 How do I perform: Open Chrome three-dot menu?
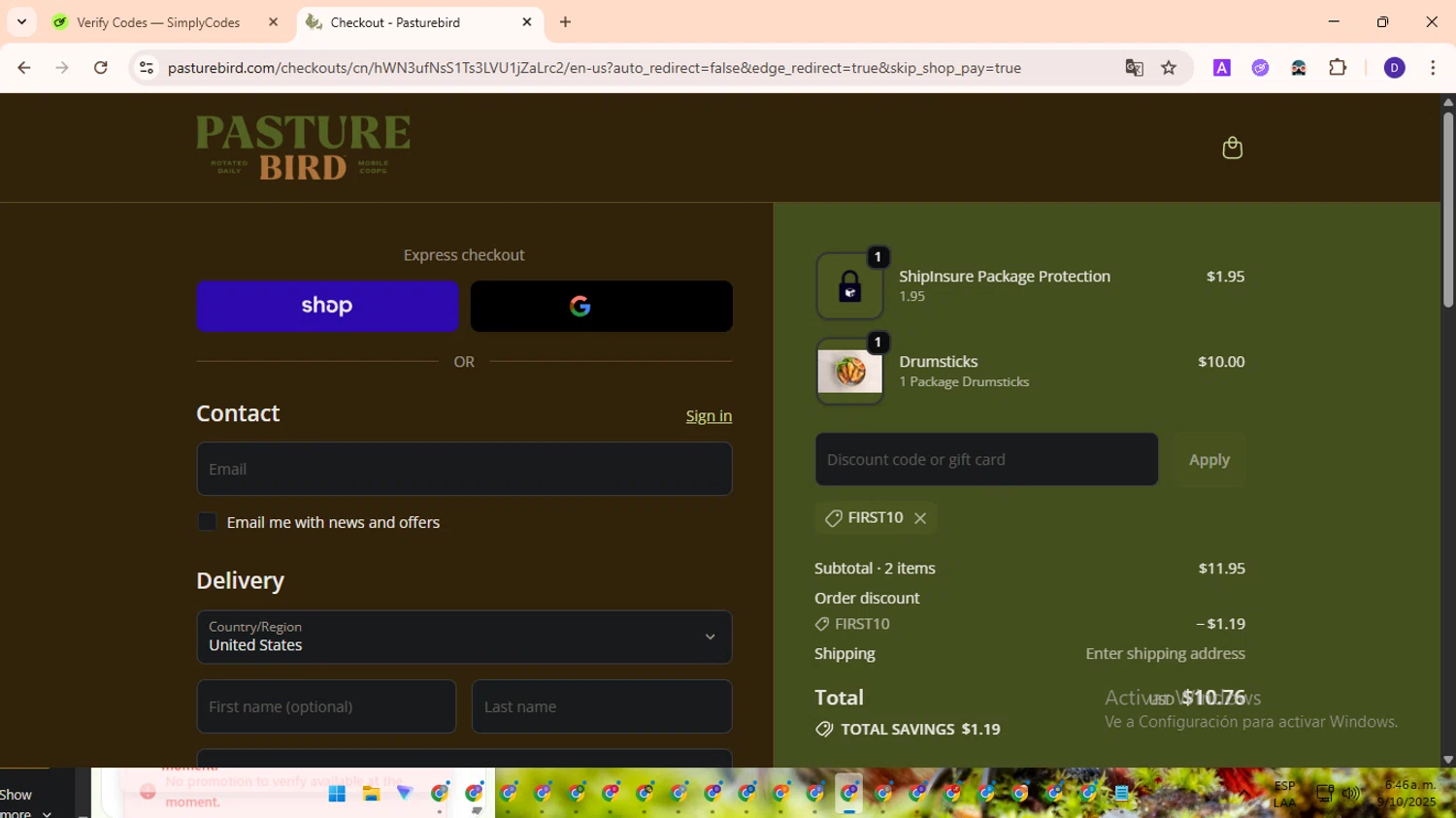click(x=1433, y=68)
